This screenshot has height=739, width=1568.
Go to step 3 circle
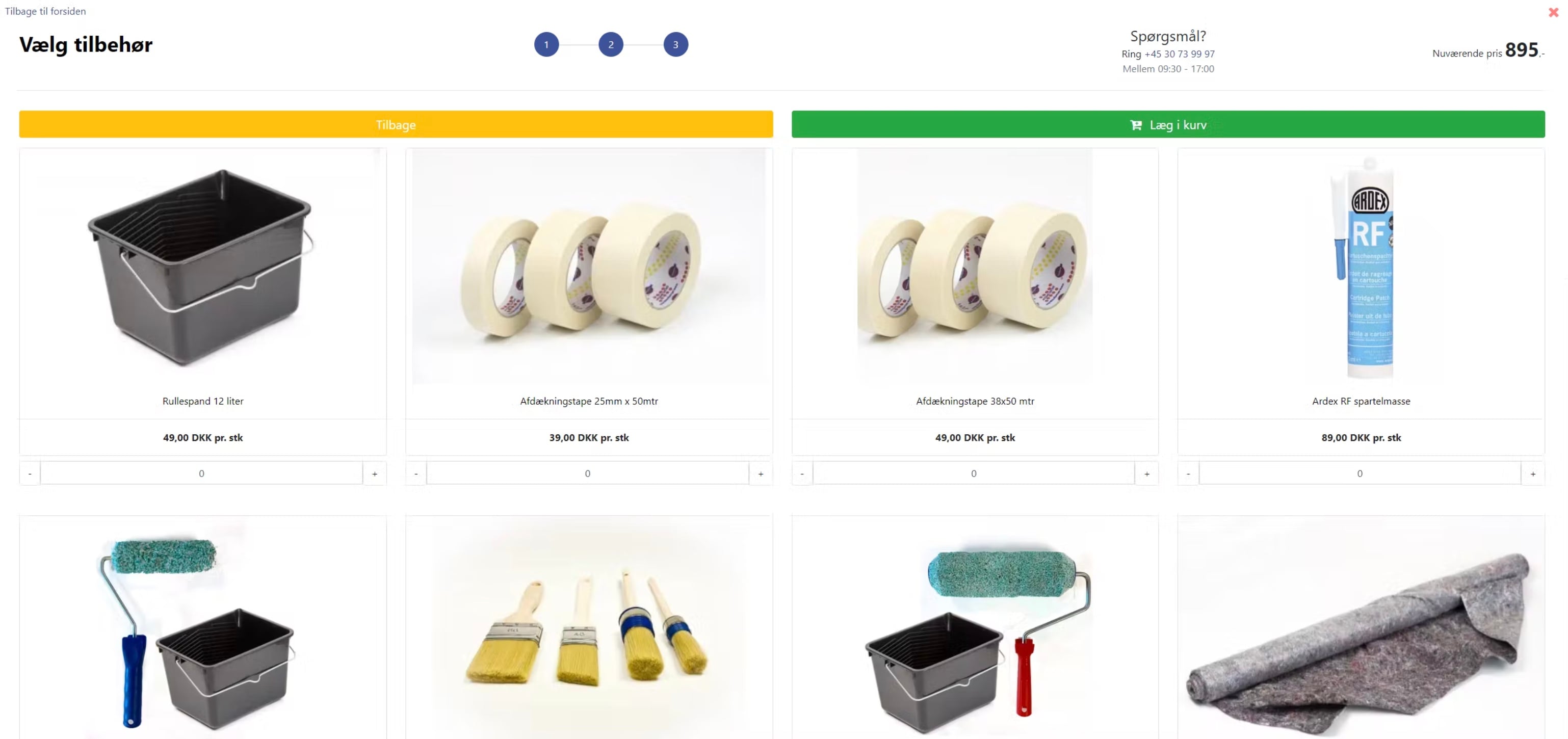click(x=675, y=44)
